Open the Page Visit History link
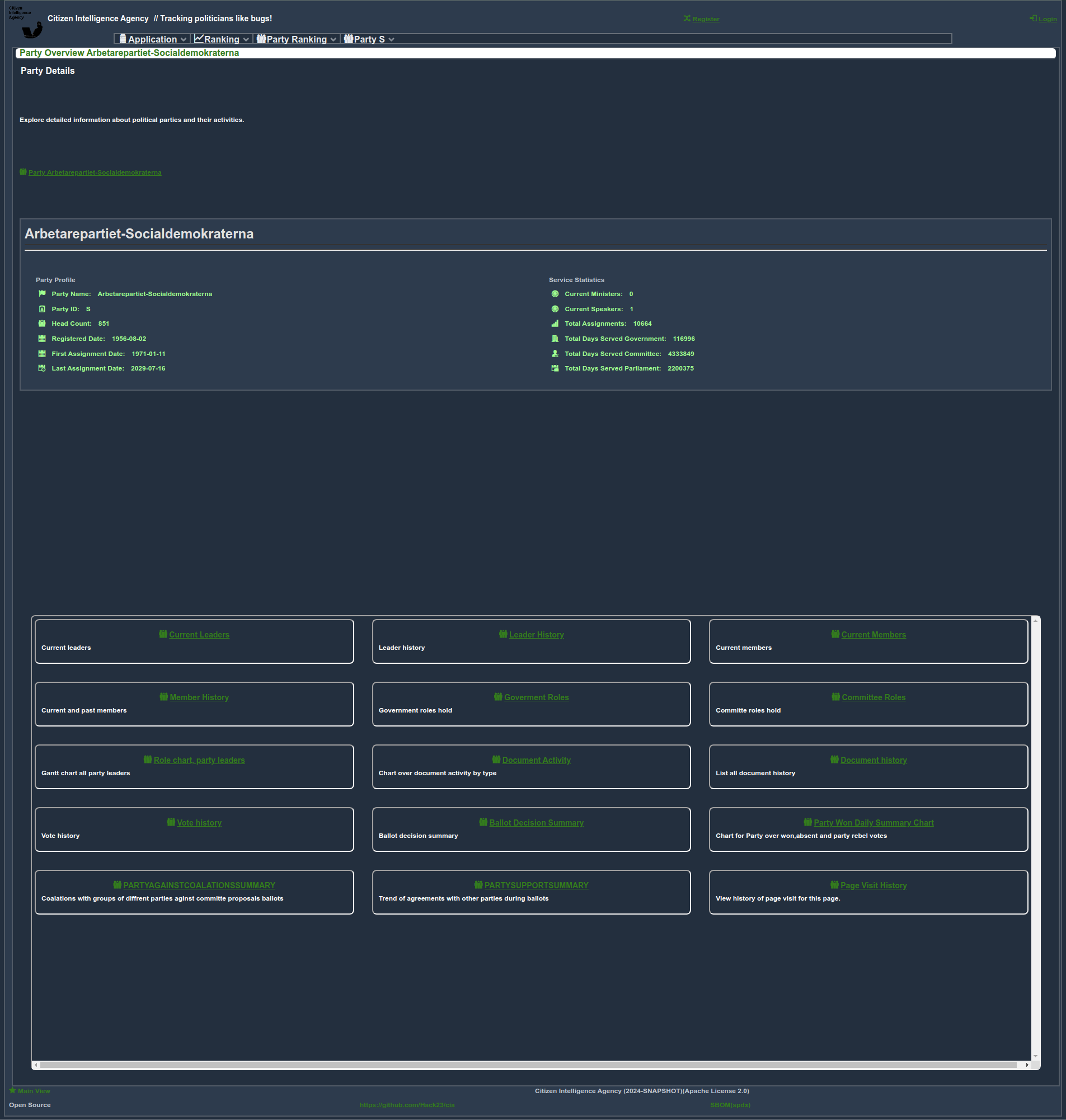This screenshot has width=1066, height=1120. pos(874,885)
